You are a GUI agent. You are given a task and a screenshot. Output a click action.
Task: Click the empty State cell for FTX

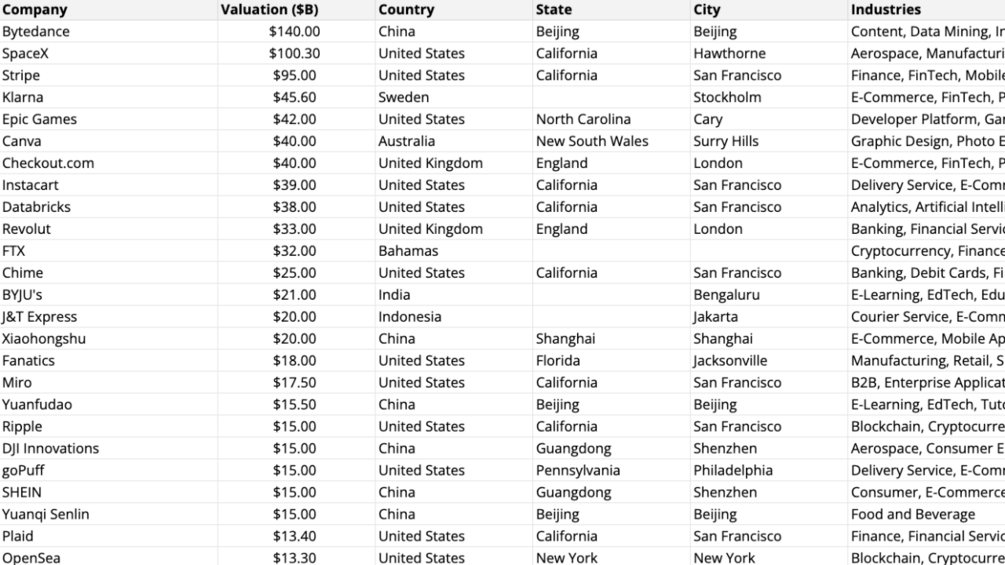click(611, 250)
